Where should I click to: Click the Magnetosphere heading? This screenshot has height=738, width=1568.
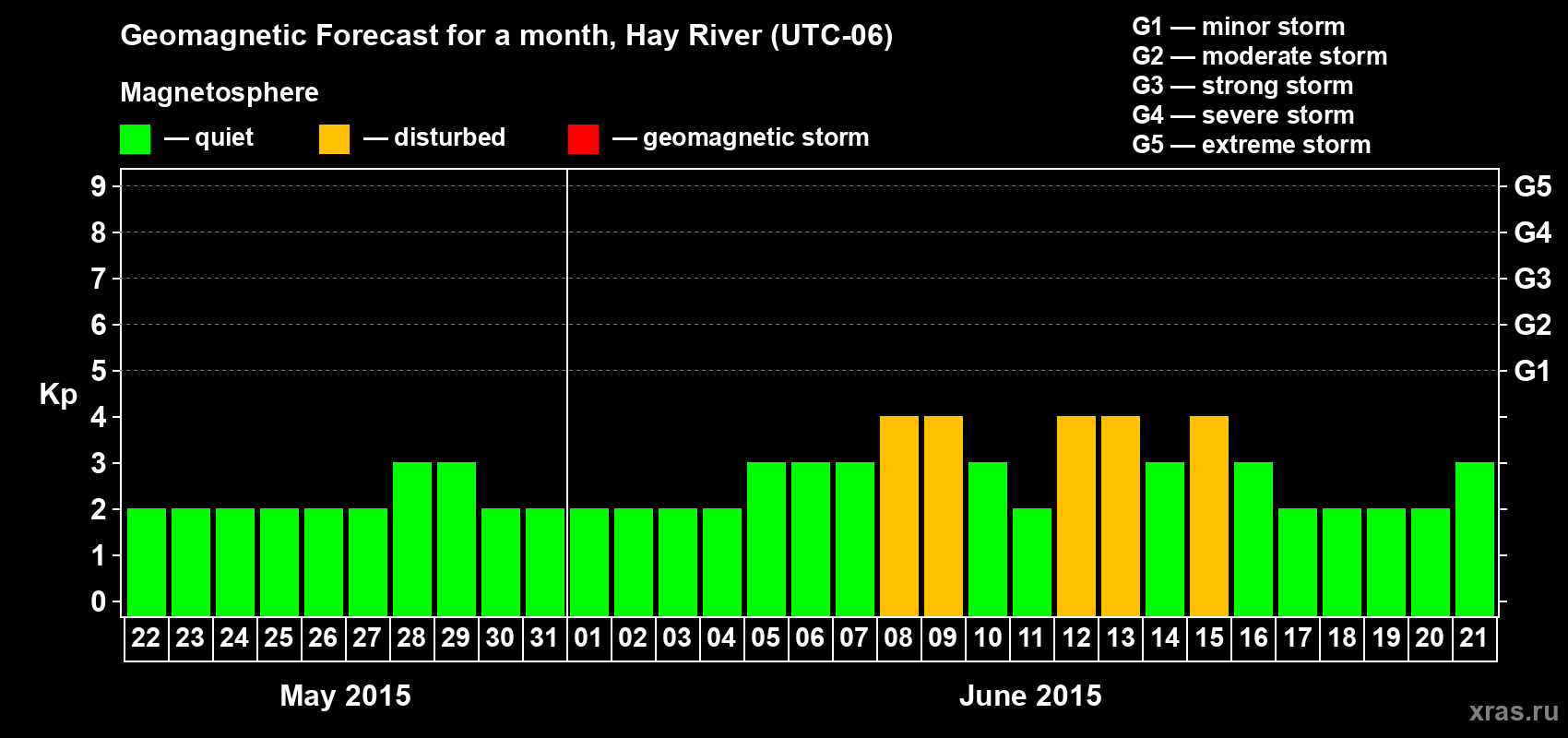220,92
